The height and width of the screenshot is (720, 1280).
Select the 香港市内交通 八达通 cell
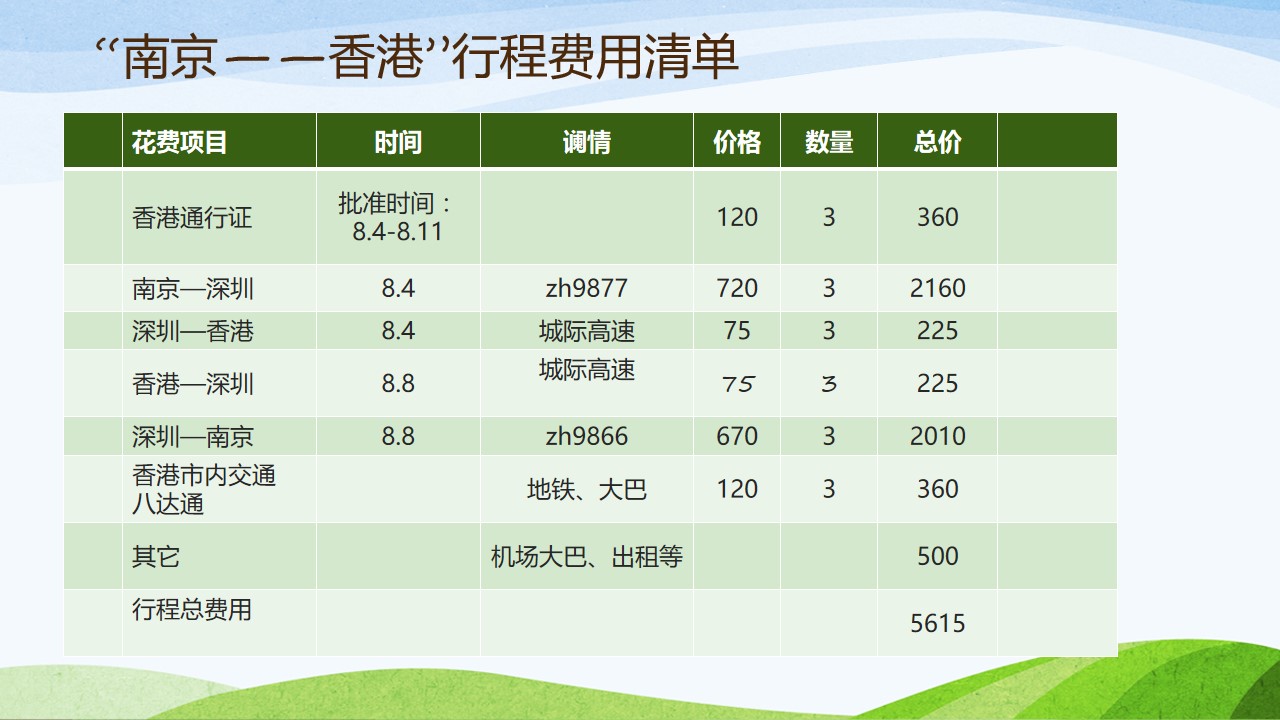[x=219, y=489]
